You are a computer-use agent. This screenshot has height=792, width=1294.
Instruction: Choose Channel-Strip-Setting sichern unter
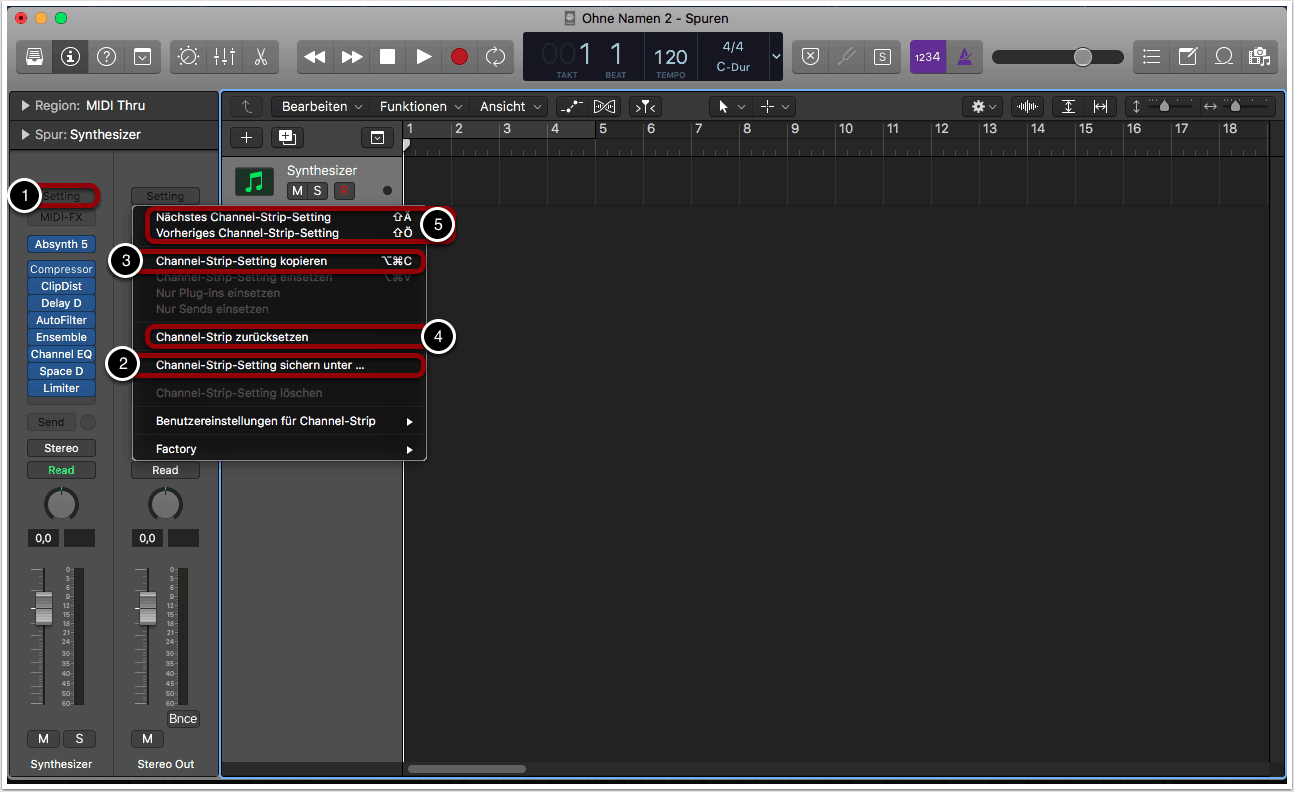tap(280, 365)
